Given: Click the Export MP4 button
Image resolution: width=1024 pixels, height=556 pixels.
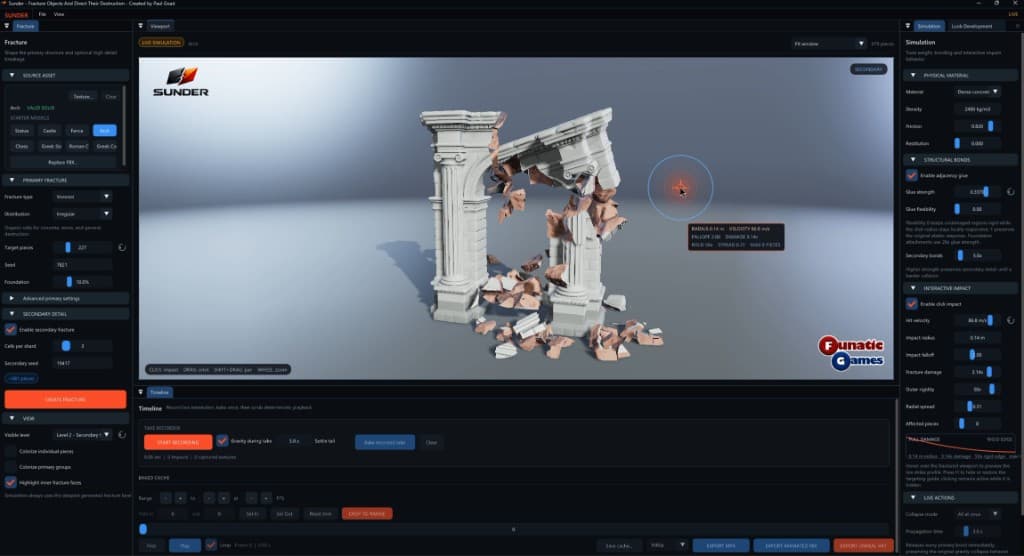Looking at the screenshot, I should 721,545.
